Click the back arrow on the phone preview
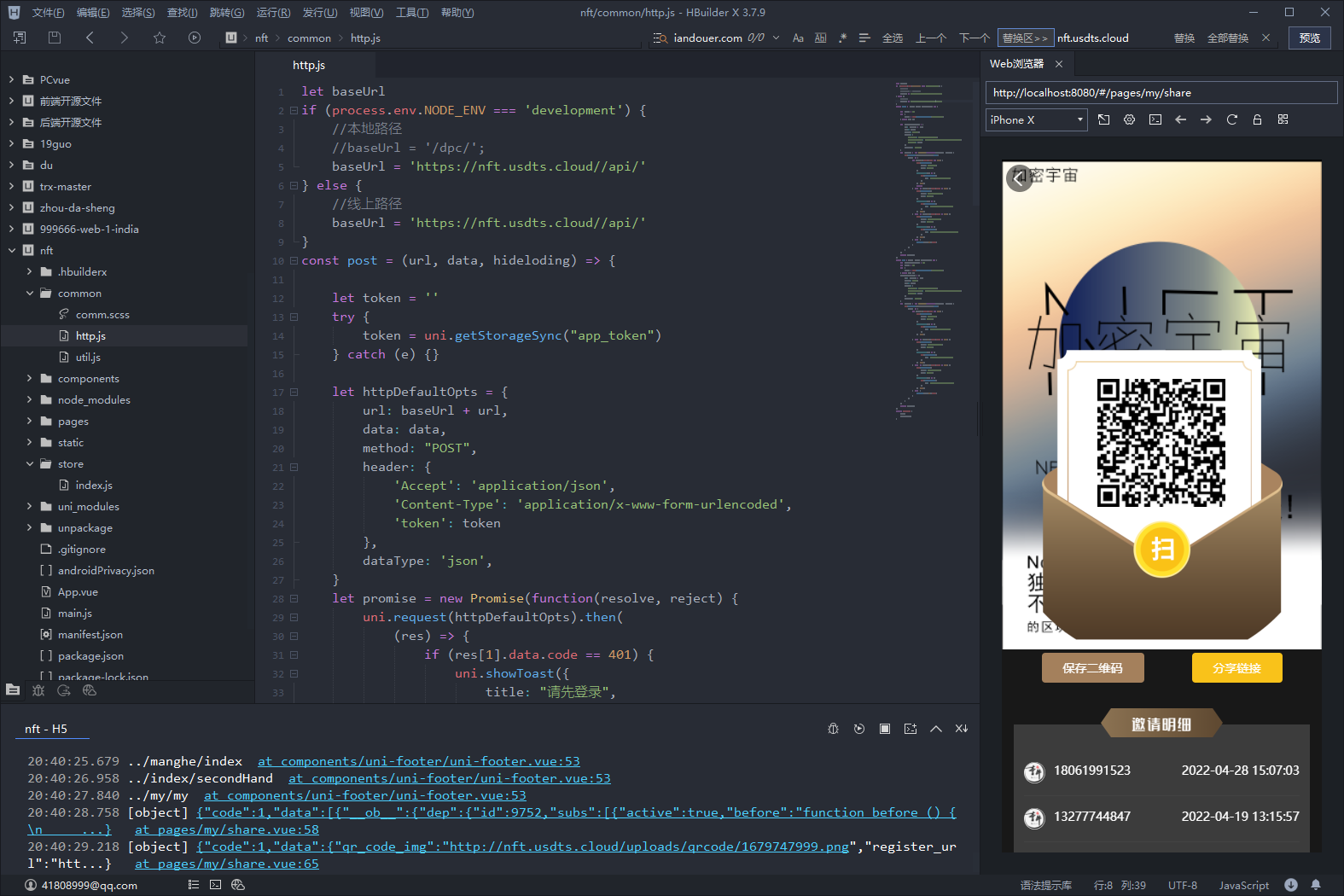 pos(1020,177)
